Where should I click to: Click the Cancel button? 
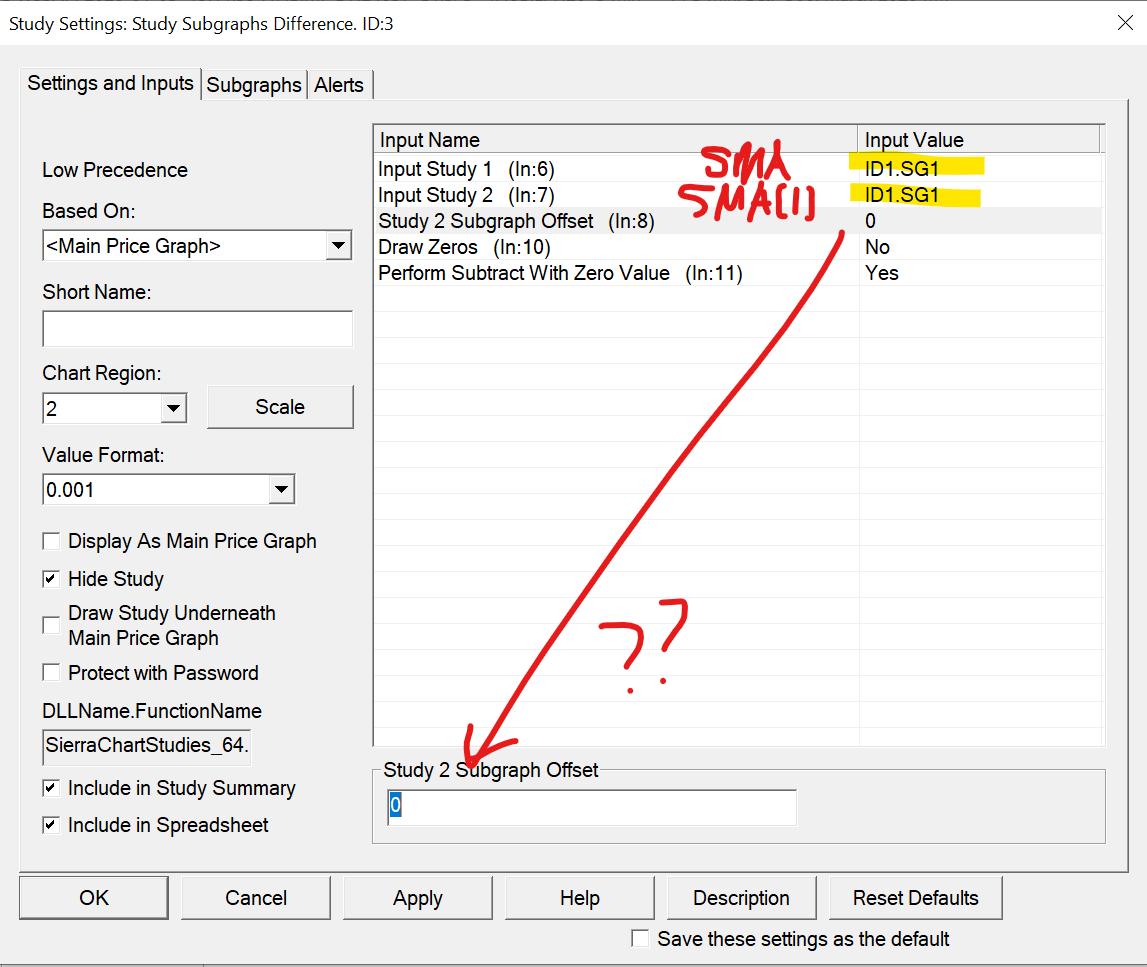point(256,898)
